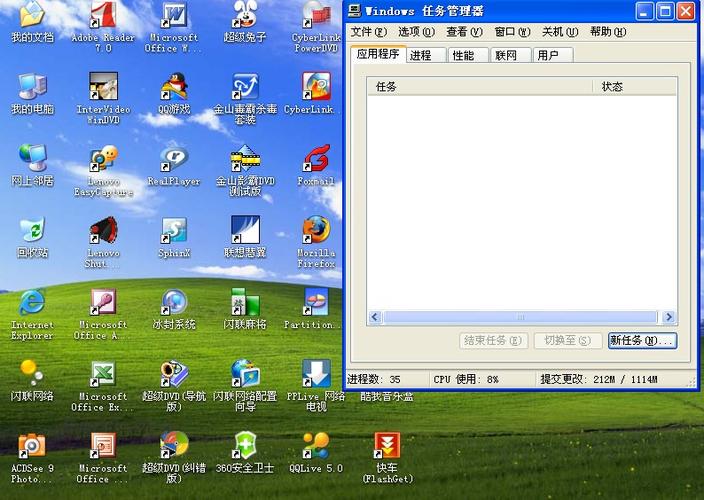Click the Task Manager title bar icon
Image resolution: width=704 pixels, height=500 pixels.
pos(354,11)
